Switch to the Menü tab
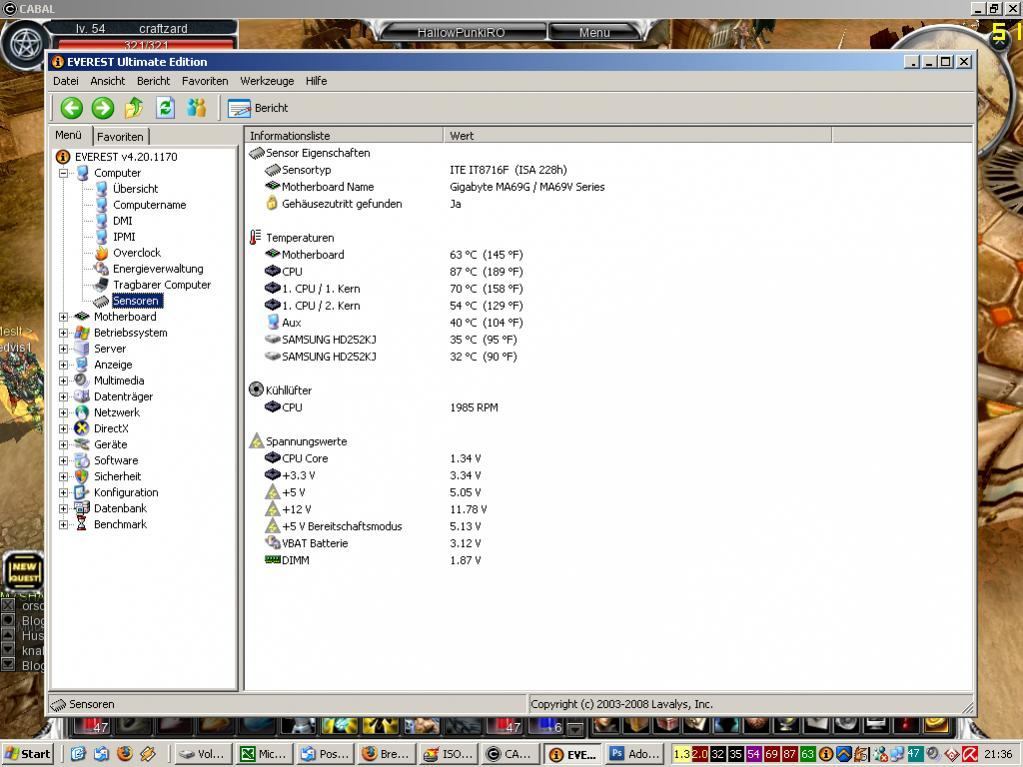 click(69, 135)
